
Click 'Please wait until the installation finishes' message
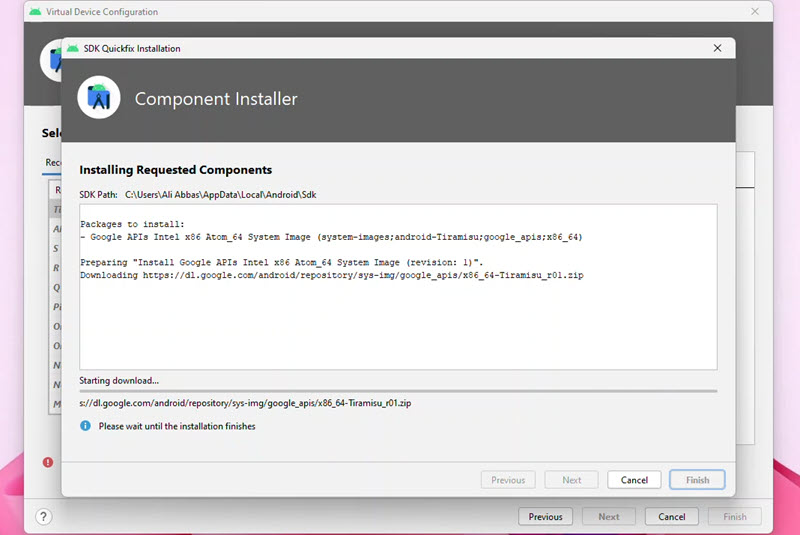click(x=177, y=426)
